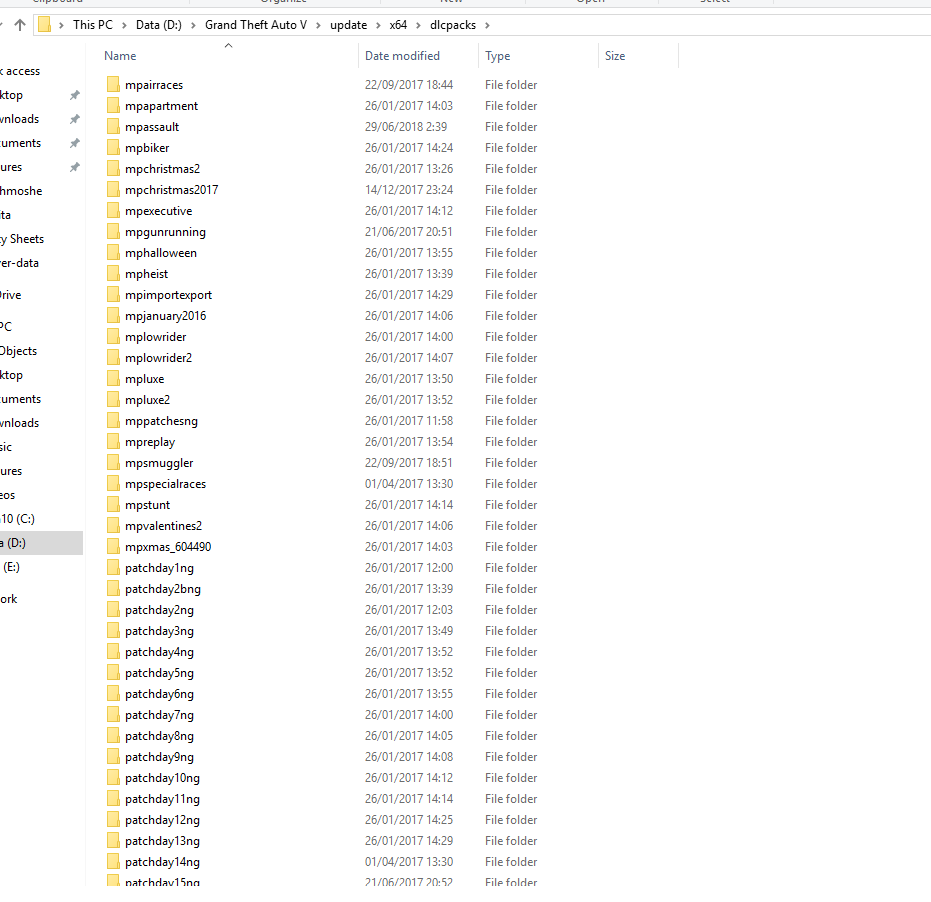Select the patchday8ng folder
Screen dimensions: 931x902
pyautogui.click(x=159, y=736)
